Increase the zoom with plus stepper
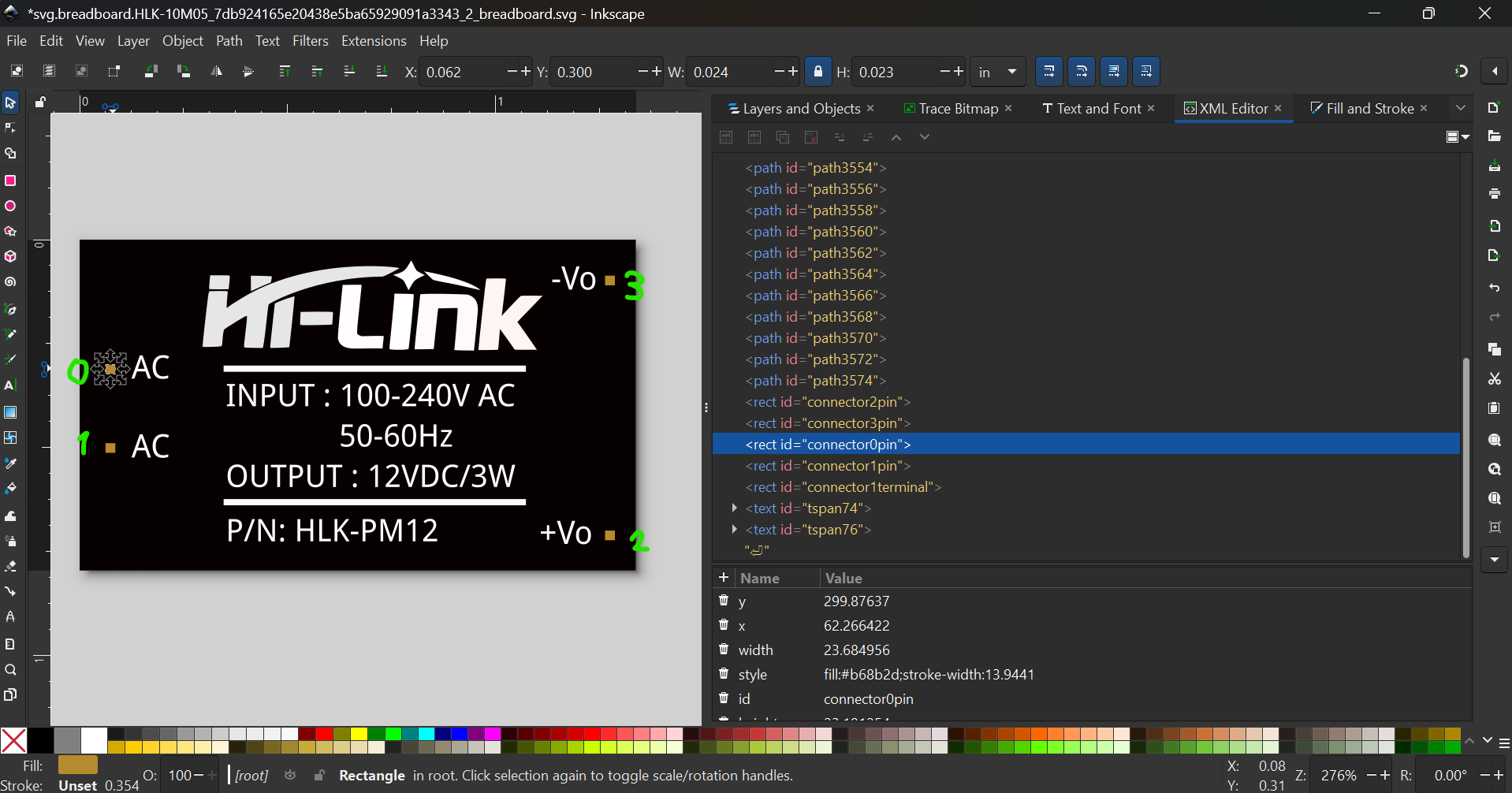1512x793 pixels. pos(1385,776)
